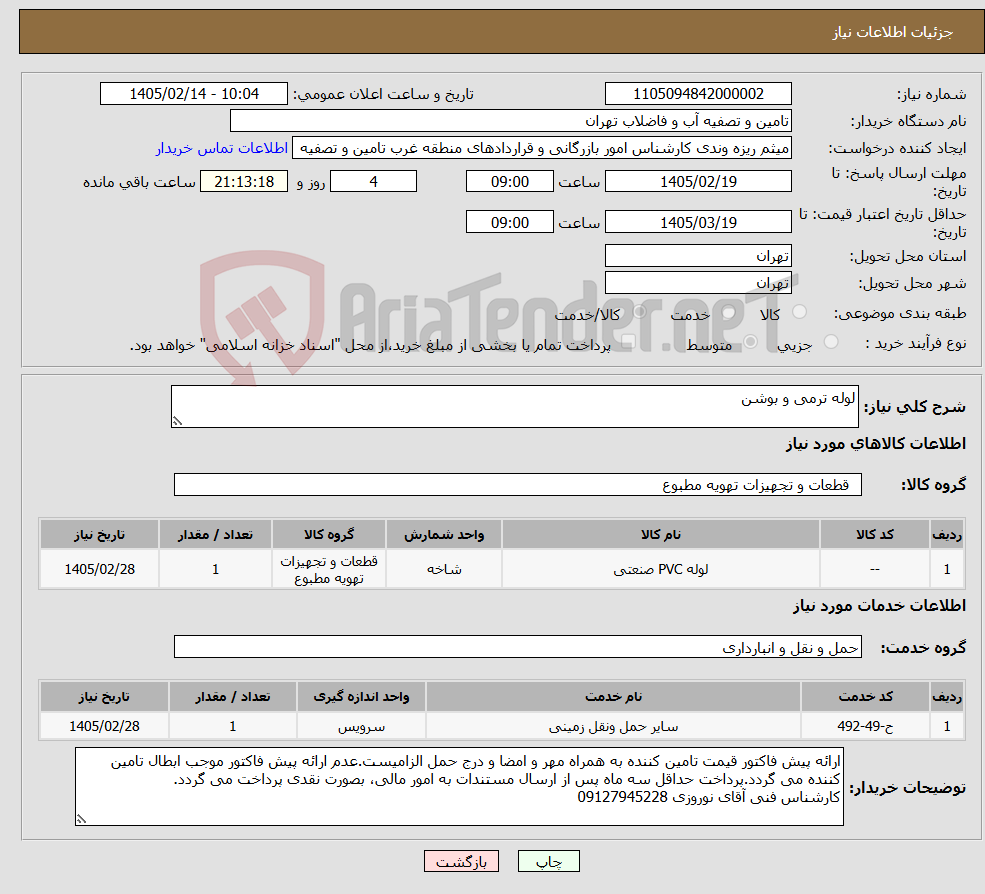Click goods table header کد کالا
The width and height of the screenshot is (985, 894).
coord(875,535)
